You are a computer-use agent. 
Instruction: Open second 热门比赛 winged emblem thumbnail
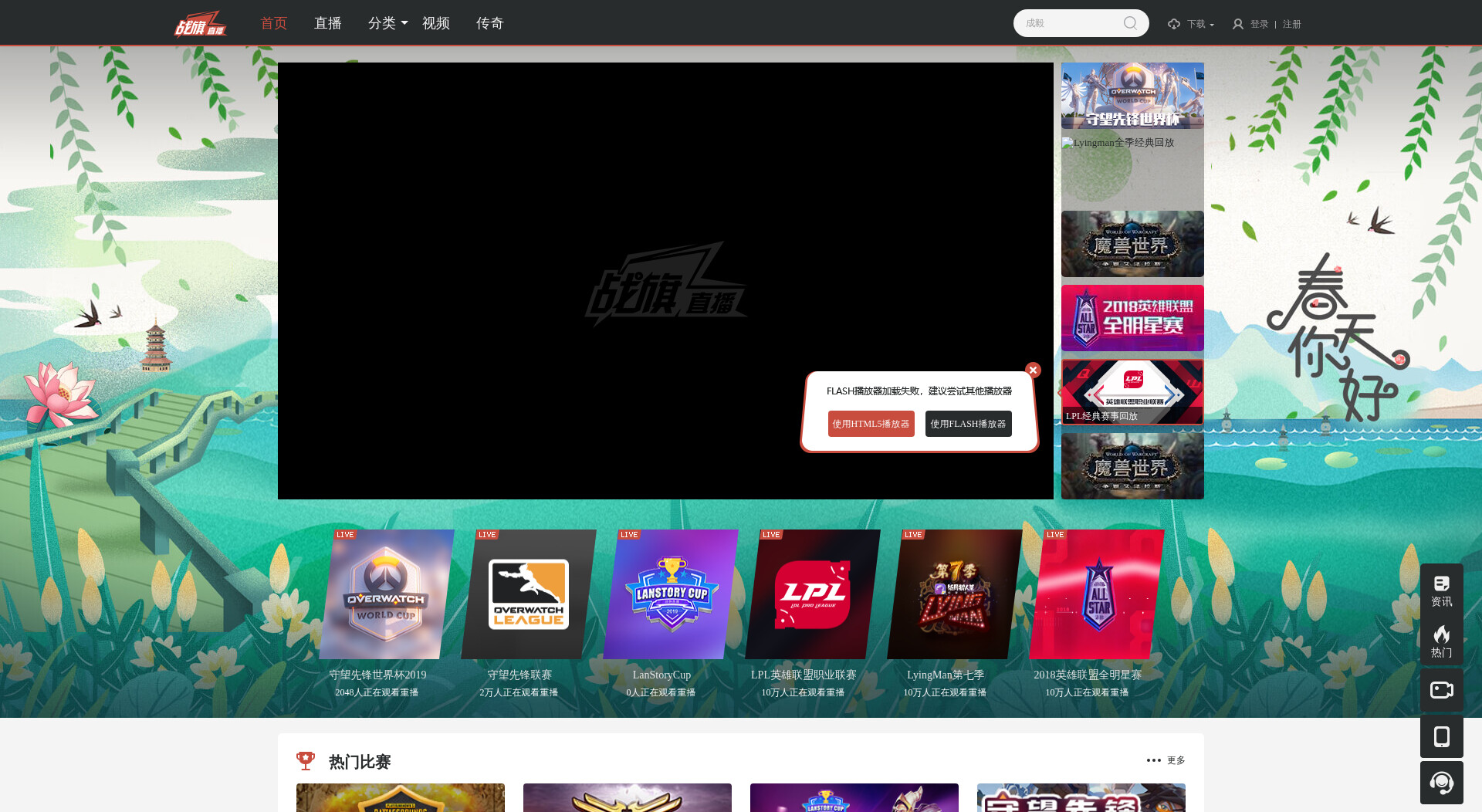(x=628, y=798)
